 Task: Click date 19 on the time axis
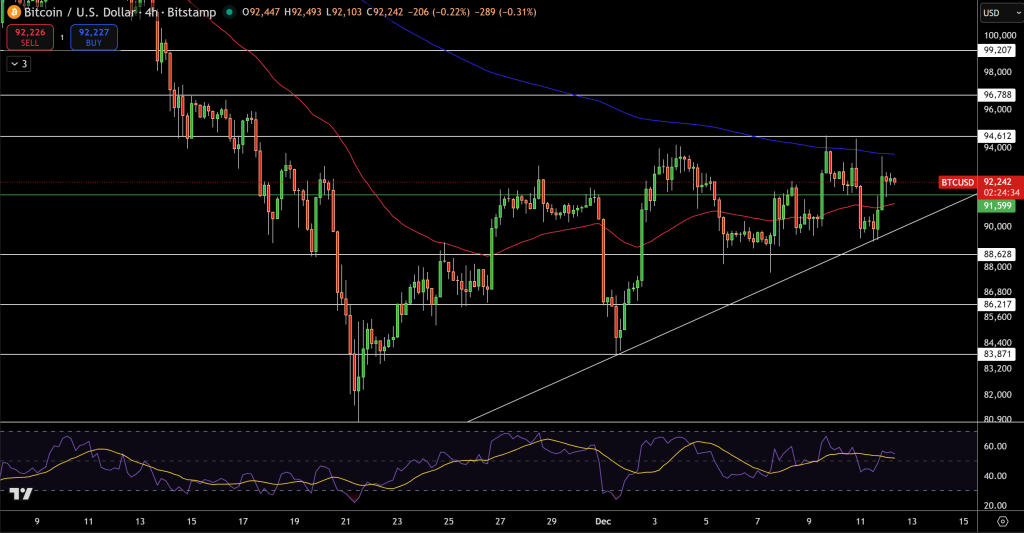(295, 521)
